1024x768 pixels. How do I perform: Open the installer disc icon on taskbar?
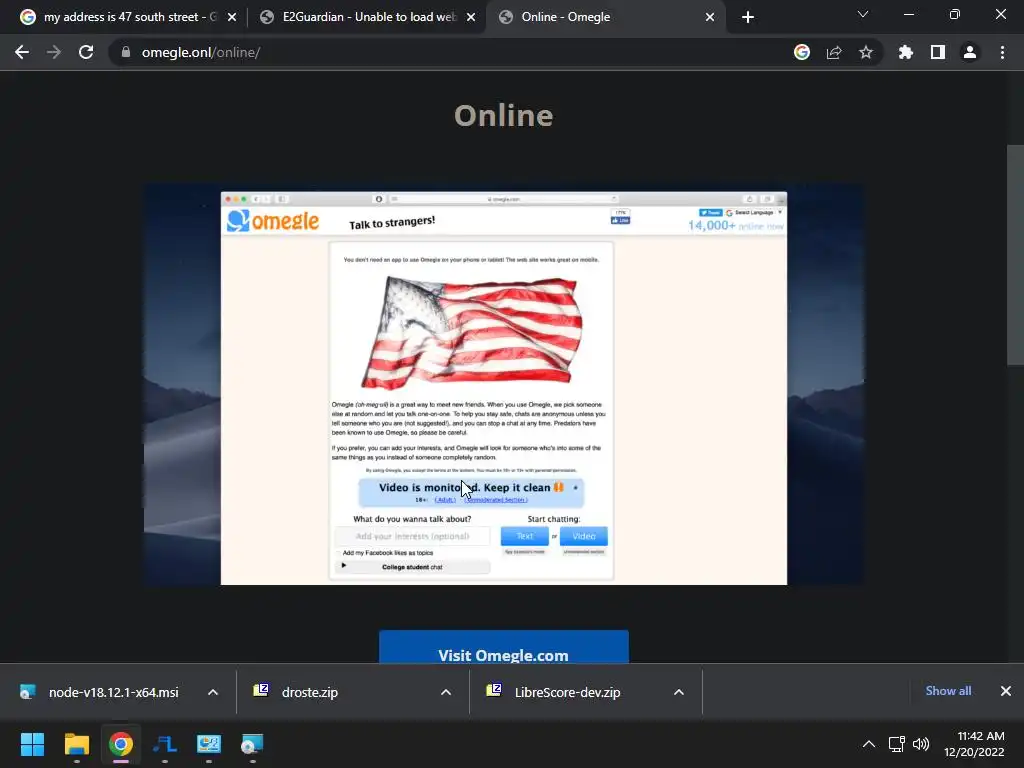click(253, 744)
